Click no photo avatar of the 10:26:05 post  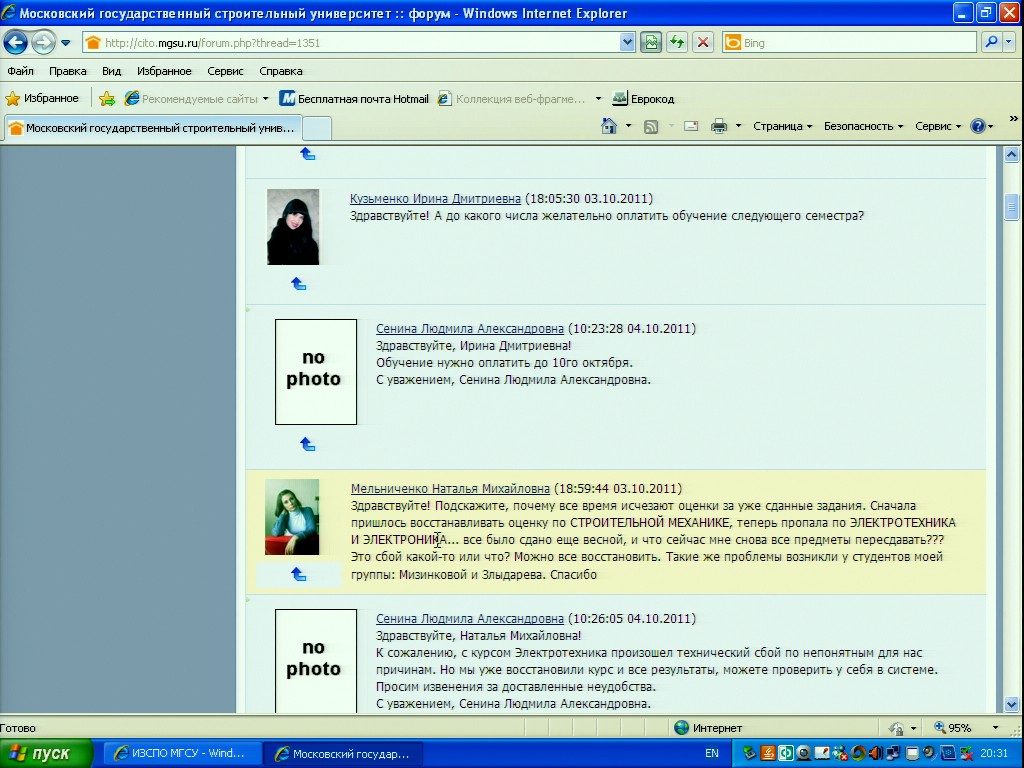316,661
